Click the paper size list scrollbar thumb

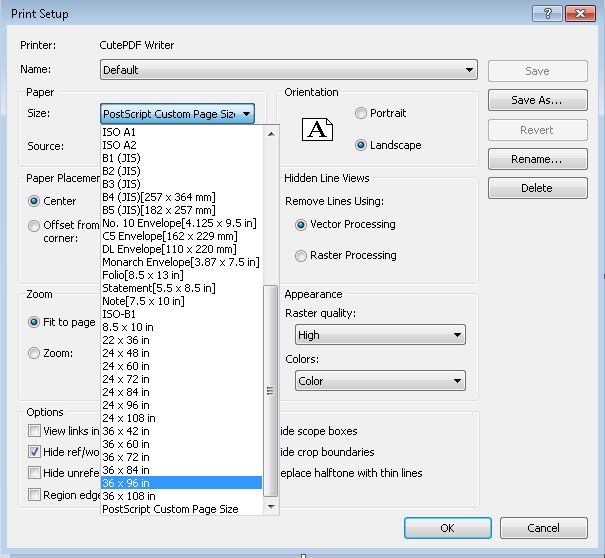(270, 391)
